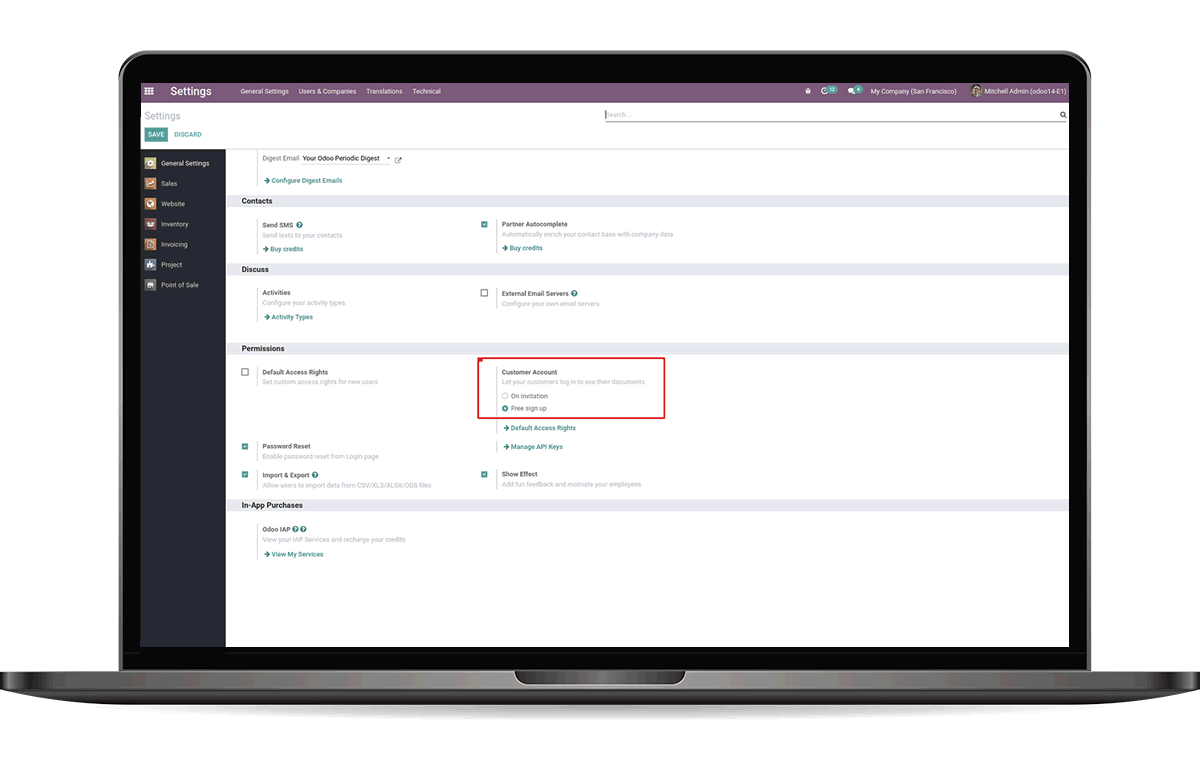Click help icon next to Import & Export
This screenshot has height=766, width=1200.
point(315,475)
